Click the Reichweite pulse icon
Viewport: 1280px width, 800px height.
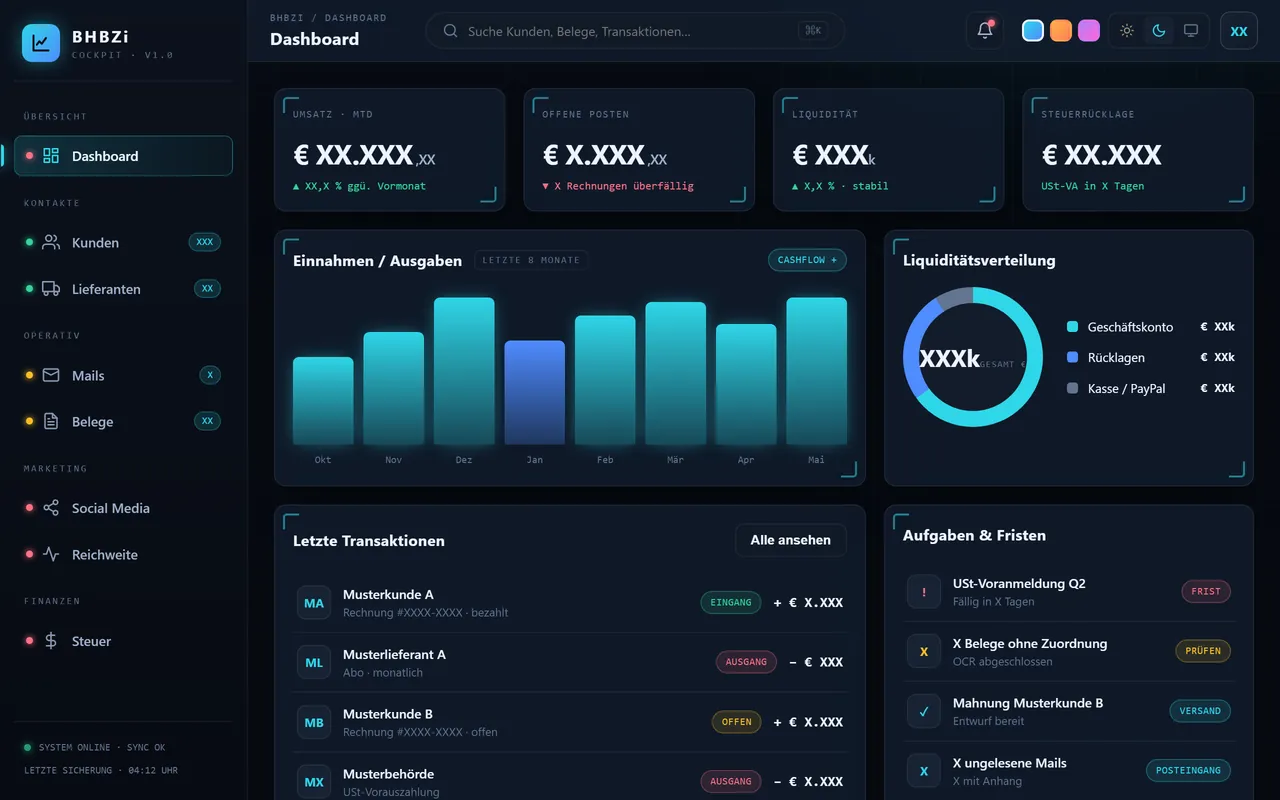click(51, 554)
